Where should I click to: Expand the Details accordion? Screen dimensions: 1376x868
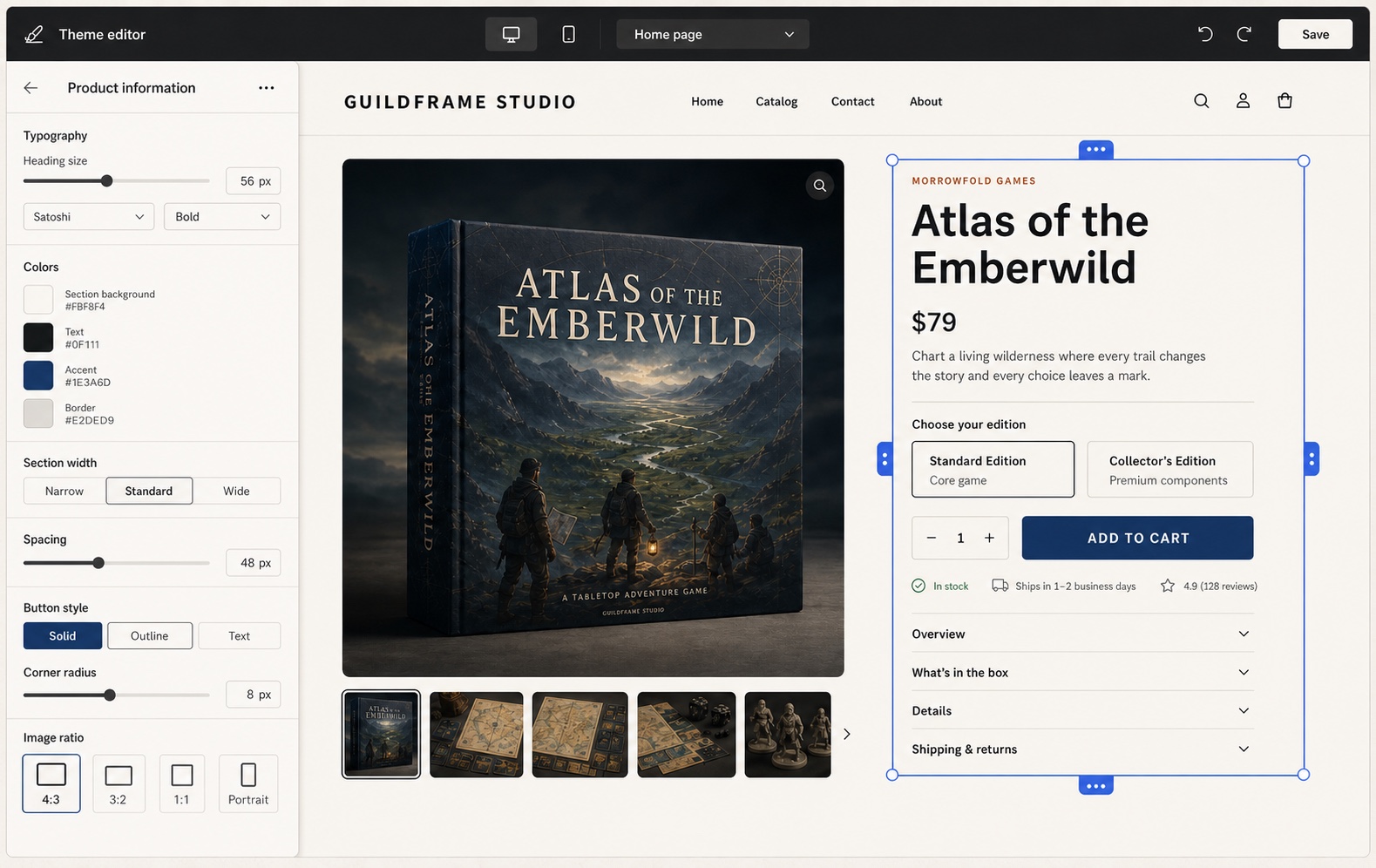click(1082, 710)
